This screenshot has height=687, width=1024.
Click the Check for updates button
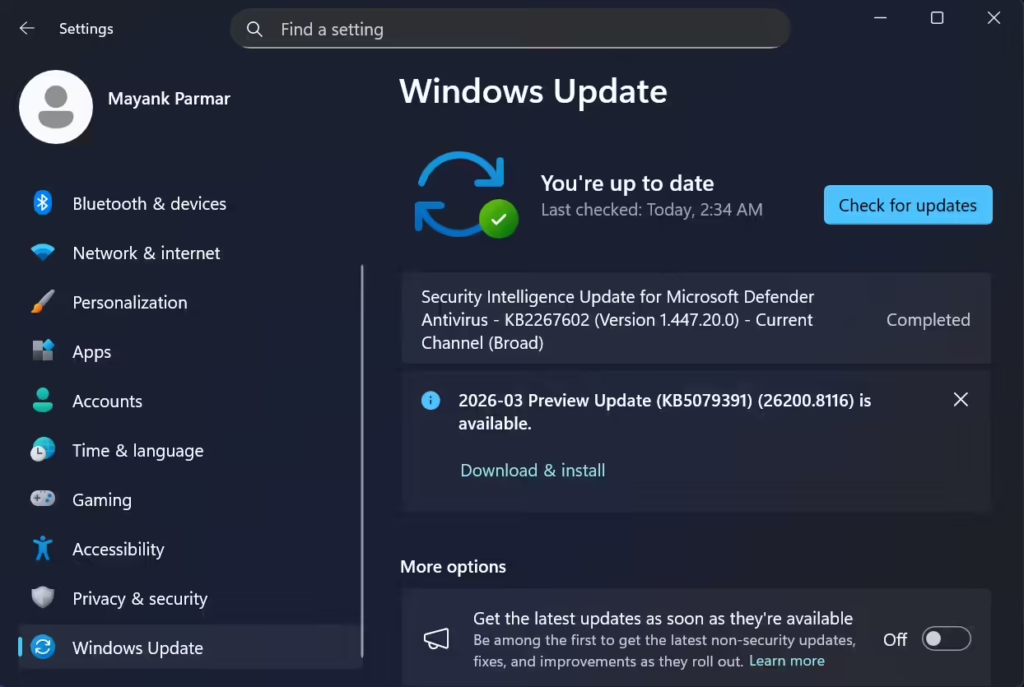(907, 205)
